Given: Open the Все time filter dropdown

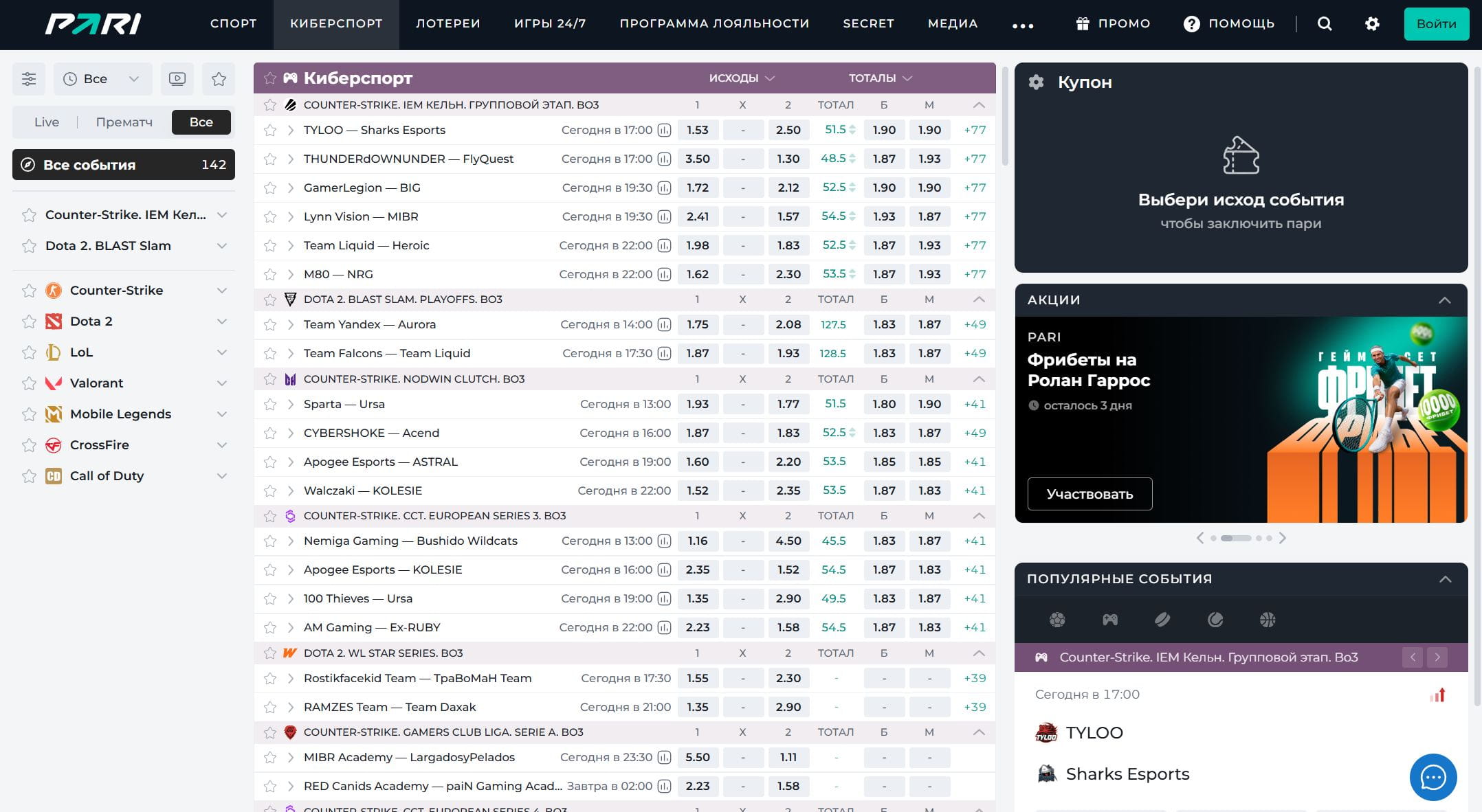Looking at the screenshot, I should click(x=101, y=79).
